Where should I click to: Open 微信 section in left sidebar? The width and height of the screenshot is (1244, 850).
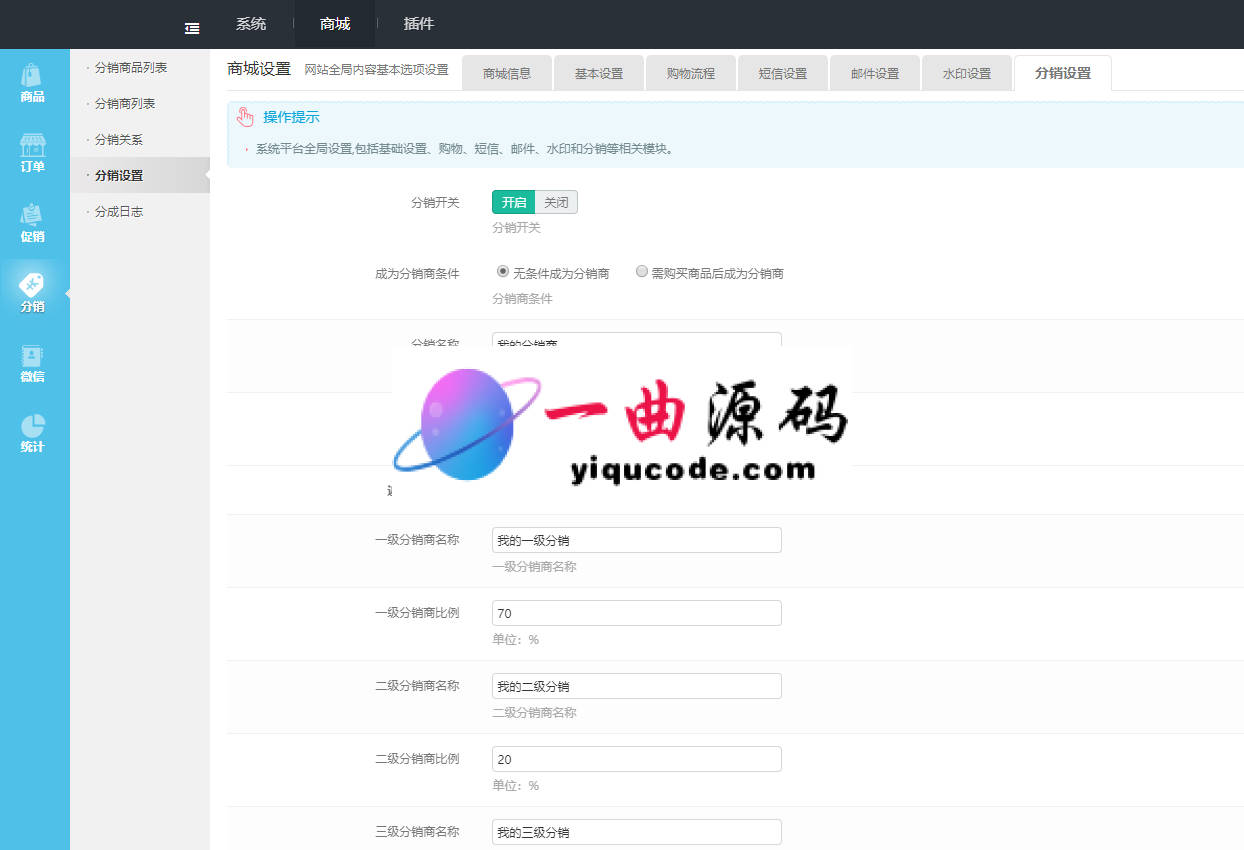point(33,363)
